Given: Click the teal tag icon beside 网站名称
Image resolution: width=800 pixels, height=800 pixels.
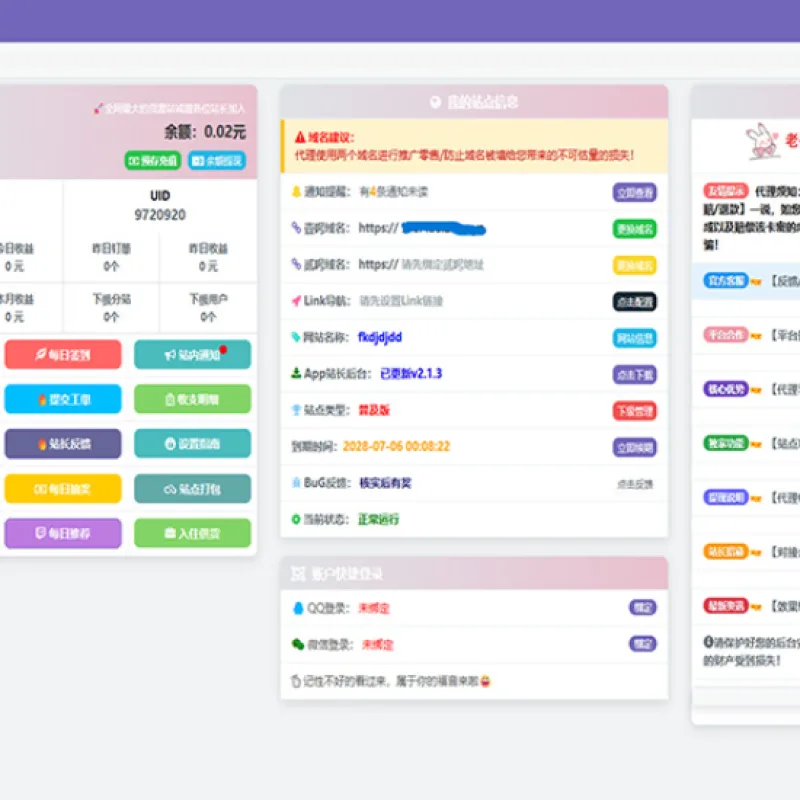Looking at the screenshot, I should click(x=296, y=337).
